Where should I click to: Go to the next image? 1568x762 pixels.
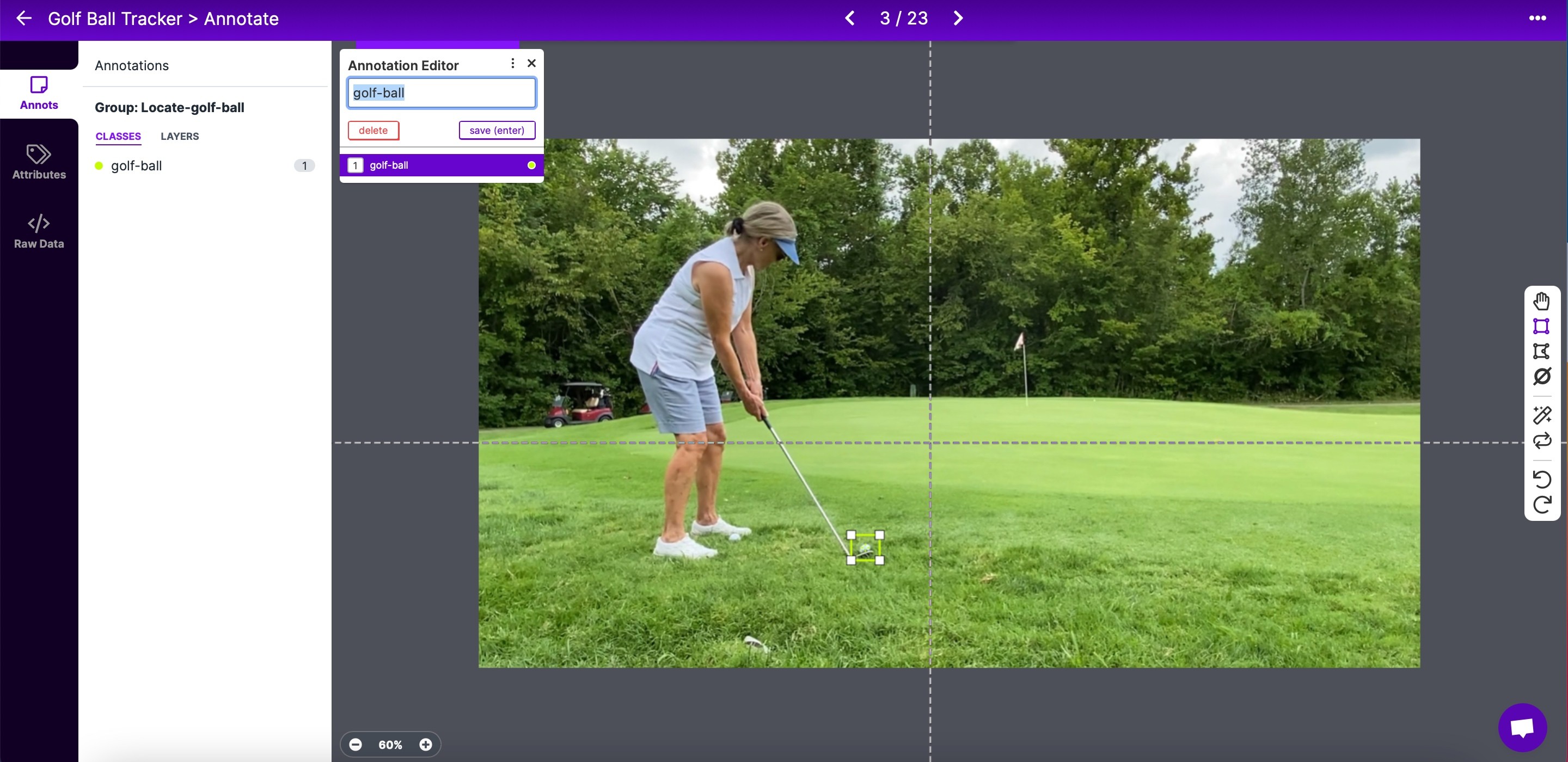pos(958,19)
